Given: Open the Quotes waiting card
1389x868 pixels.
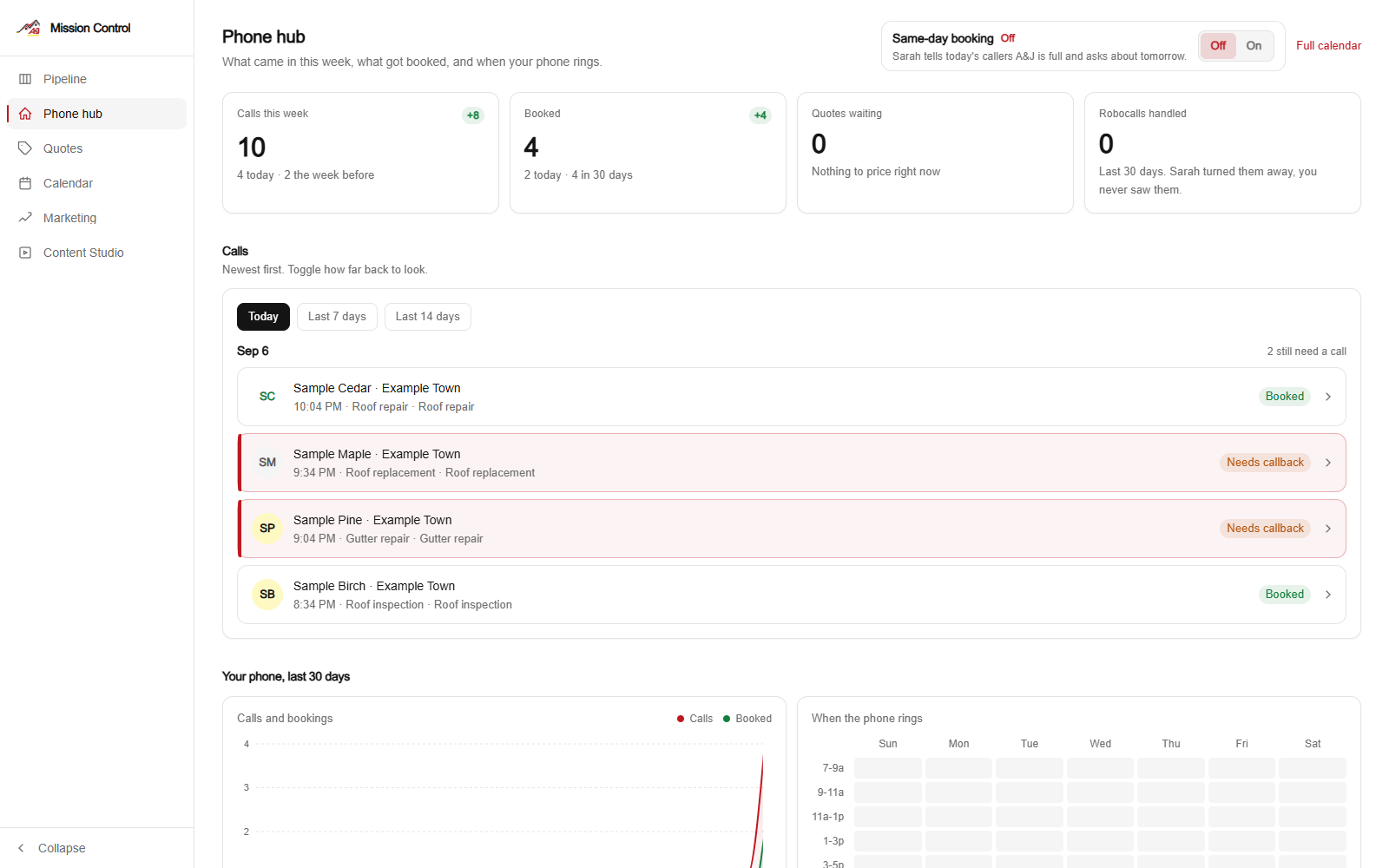Looking at the screenshot, I should click(x=935, y=153).
